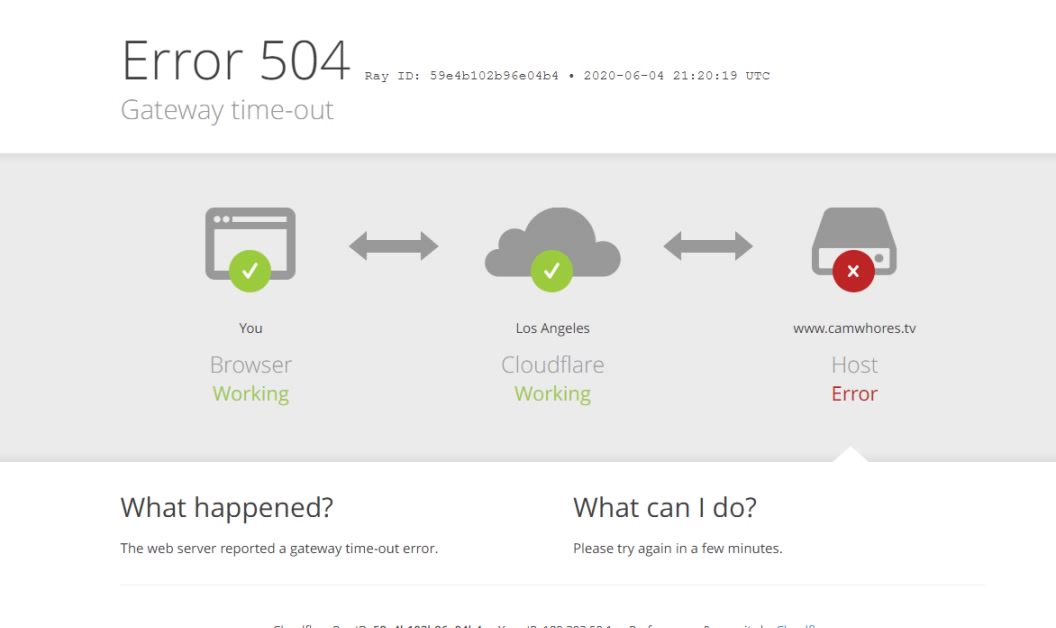The width and height of the screenshot is (1056, 628).
Task: Click the www.camwhores.tv host label
Action: (854, 328)
